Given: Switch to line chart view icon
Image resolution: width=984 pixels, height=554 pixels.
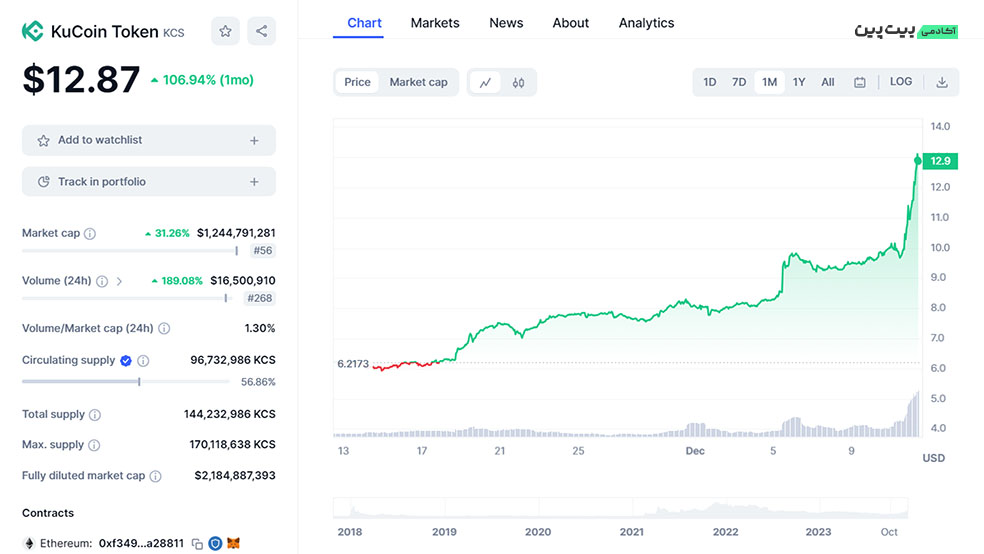Looking at the screenshot, I should 485,83.
